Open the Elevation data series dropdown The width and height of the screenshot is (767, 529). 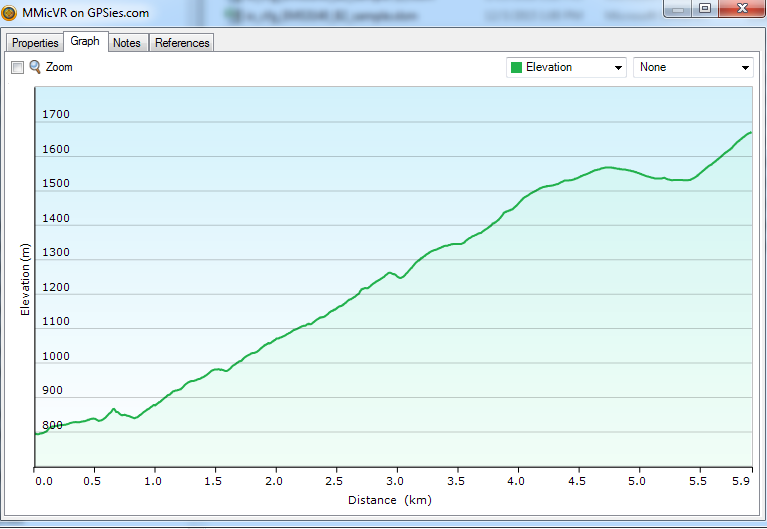click(566, 67)
